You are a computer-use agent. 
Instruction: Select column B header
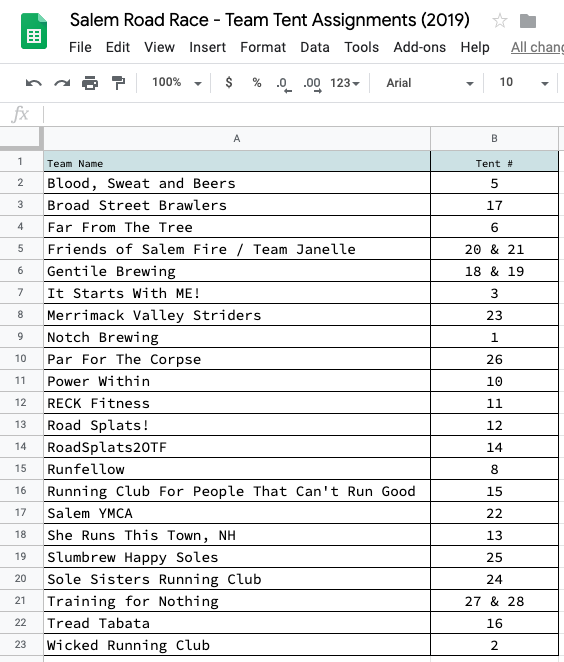click(x=494, y=138)
